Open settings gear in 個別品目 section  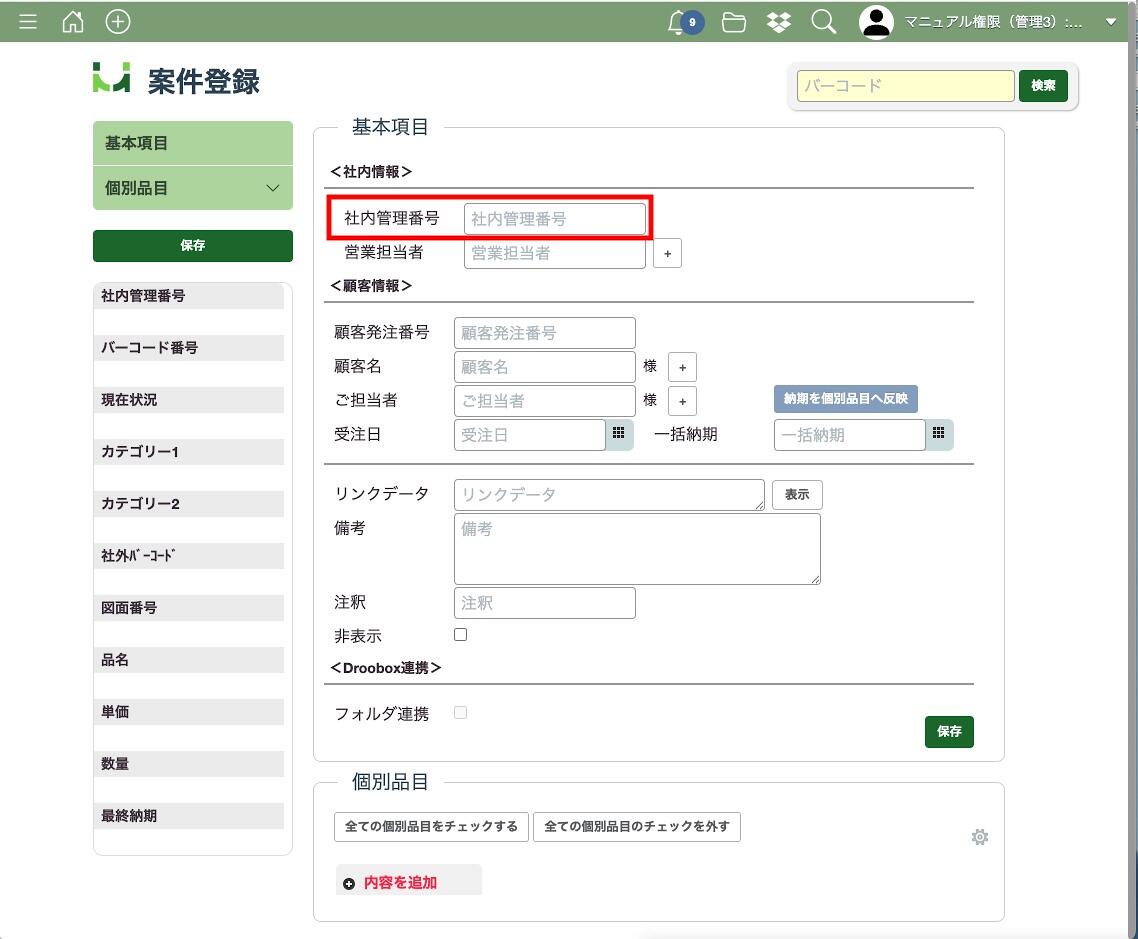[x=980, y=837]
